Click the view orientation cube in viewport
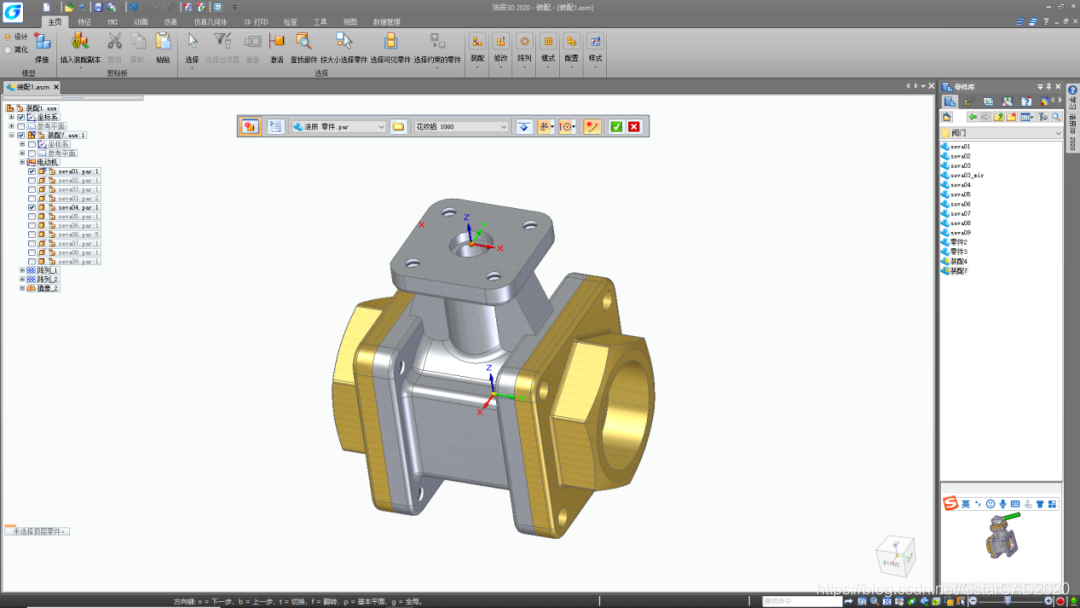 point(894,555)
